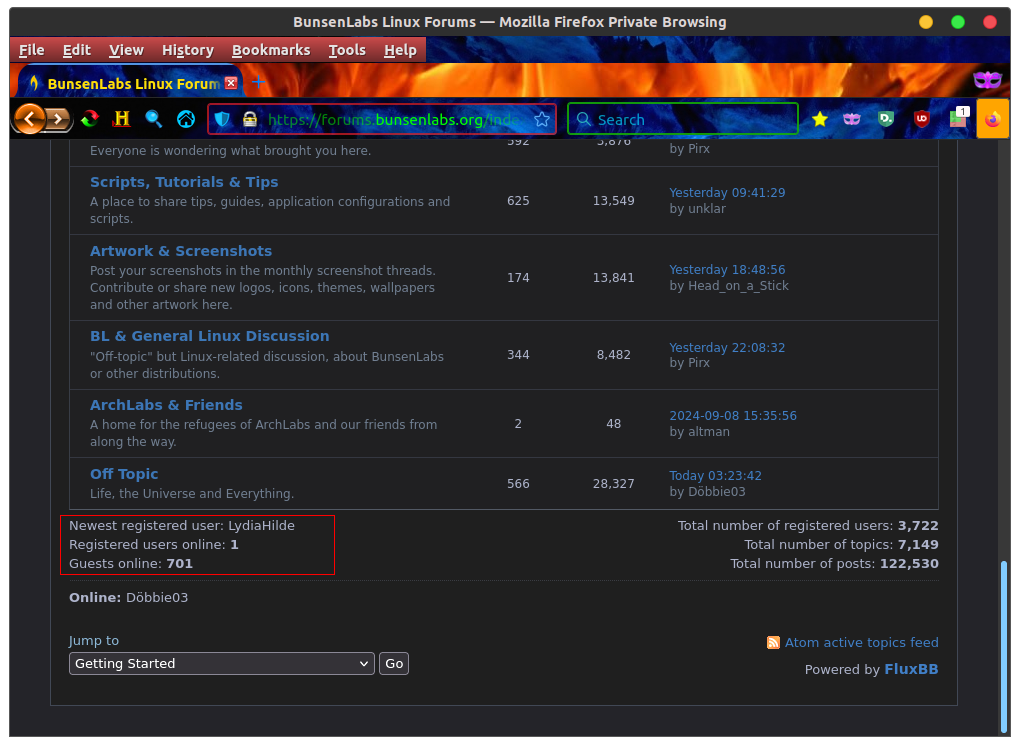The image size is (1020, 746).
Task: Open the File menu
Action: [x=31, y=50]
